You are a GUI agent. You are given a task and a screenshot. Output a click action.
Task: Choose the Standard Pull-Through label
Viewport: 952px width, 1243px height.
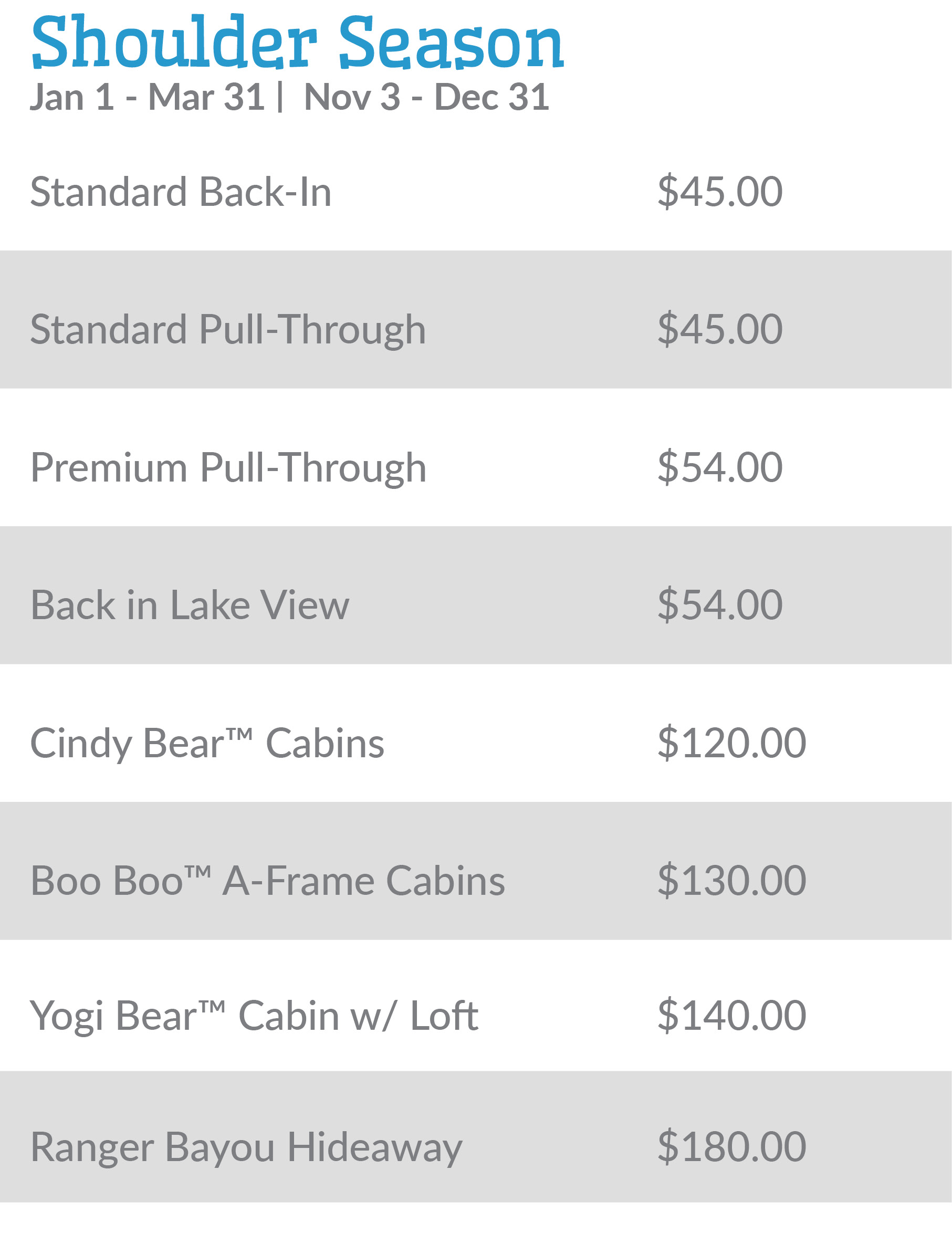tap(228, 330)
